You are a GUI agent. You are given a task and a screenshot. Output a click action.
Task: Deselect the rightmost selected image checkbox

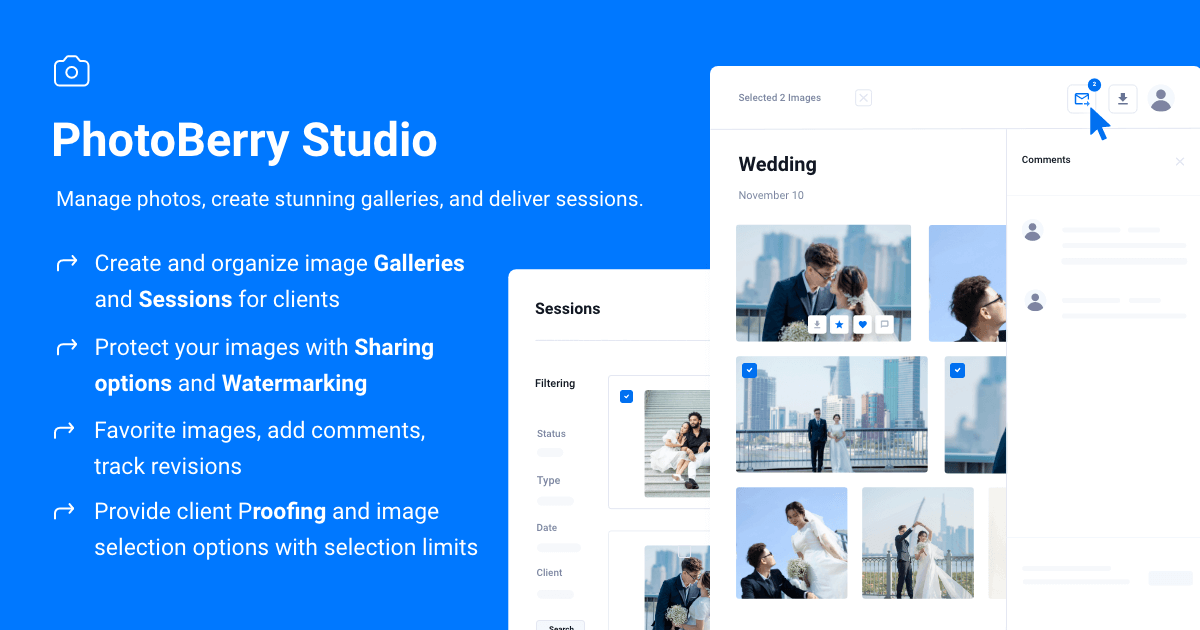[x=957, y=370]
